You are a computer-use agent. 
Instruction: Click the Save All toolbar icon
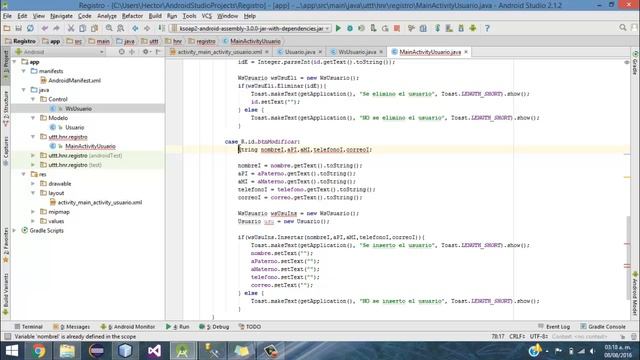pos(18,28)
